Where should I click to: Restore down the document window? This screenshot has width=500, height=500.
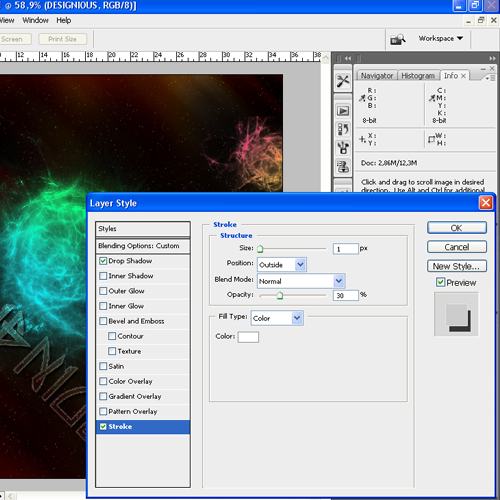pyautogui.click(x=481, y=20)
